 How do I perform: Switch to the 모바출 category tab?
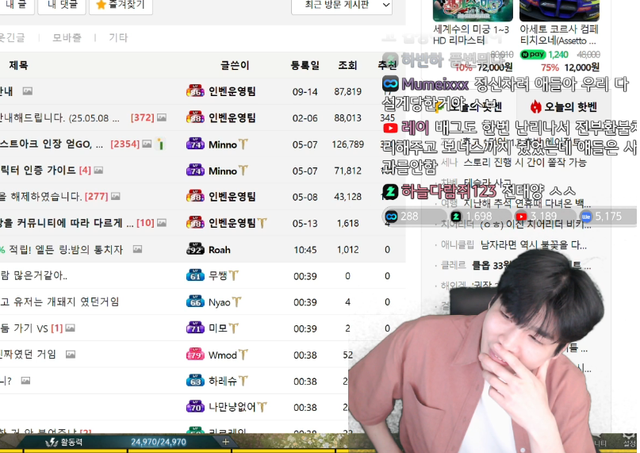click(x=67, y=38)
